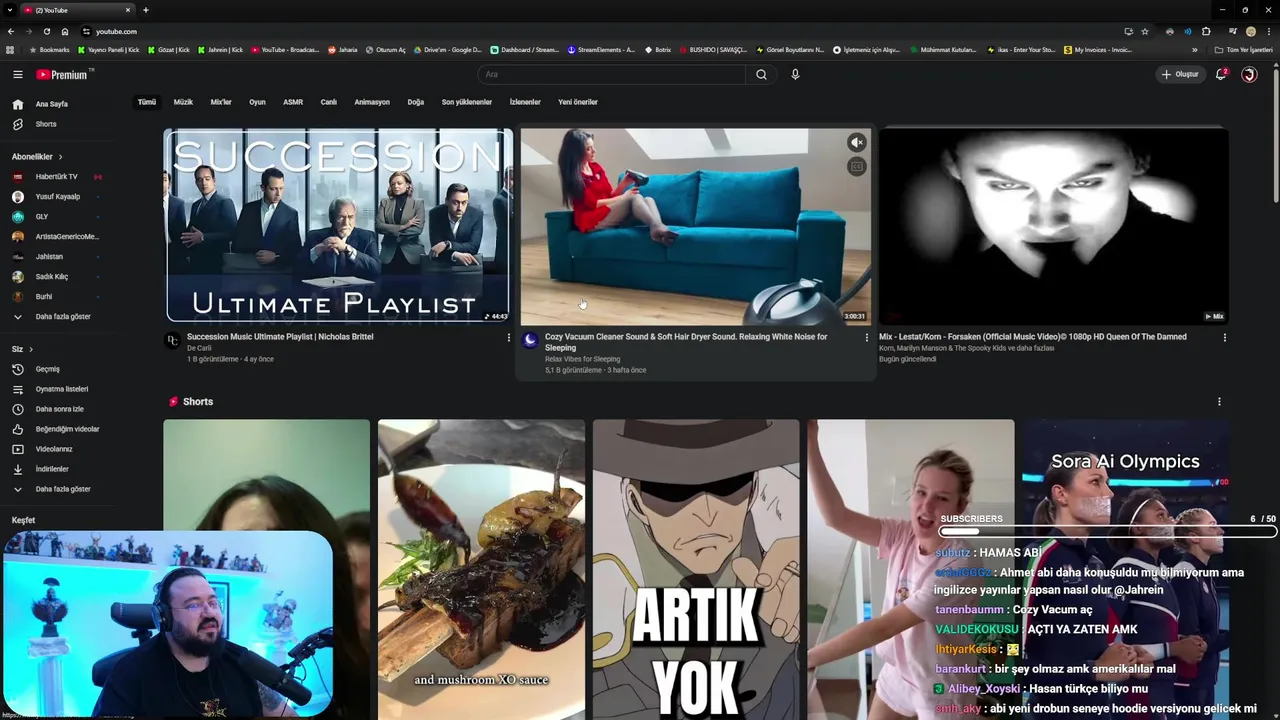Select the Mix'ler filter chip
This screenshot has width=1280, height=720.
[221, 102]
